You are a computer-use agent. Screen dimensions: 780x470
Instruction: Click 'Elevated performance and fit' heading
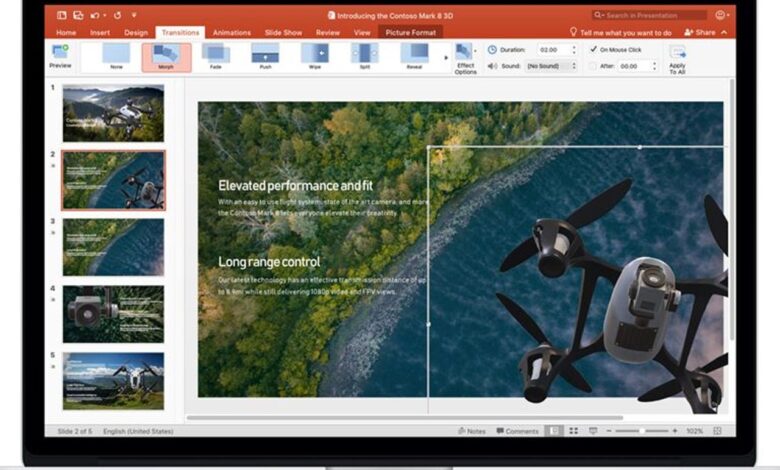coord(295,186)
